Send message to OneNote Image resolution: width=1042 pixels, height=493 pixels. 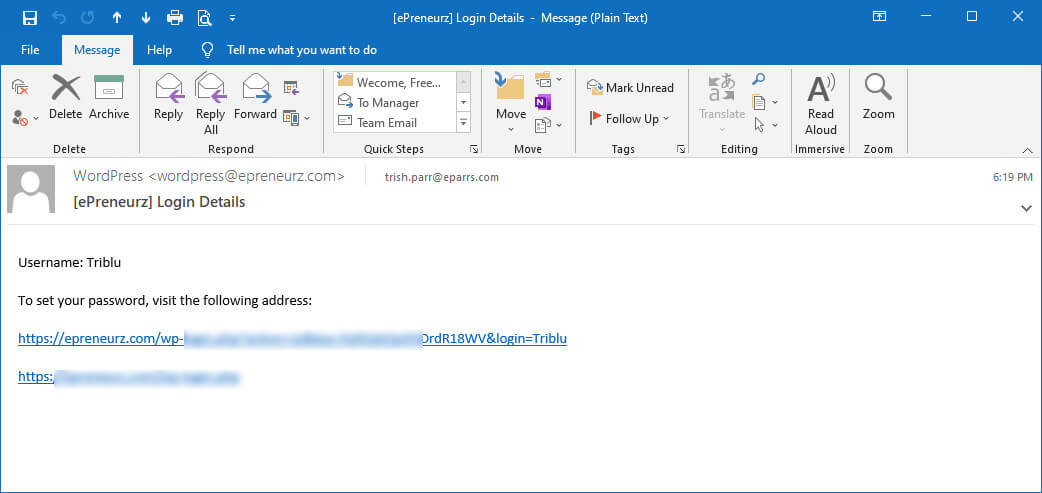(x=543, y=102)
